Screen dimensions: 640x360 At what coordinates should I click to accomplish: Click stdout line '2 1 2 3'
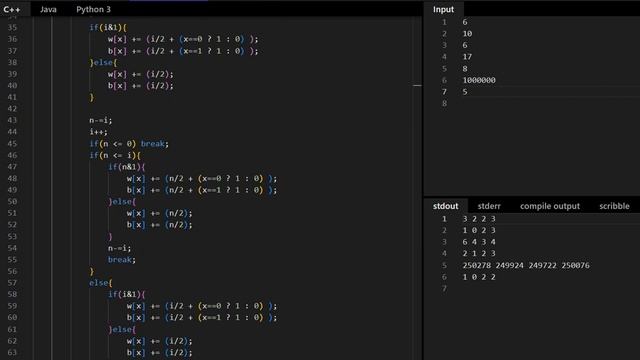pyautogui.click(x=479, y=253)
